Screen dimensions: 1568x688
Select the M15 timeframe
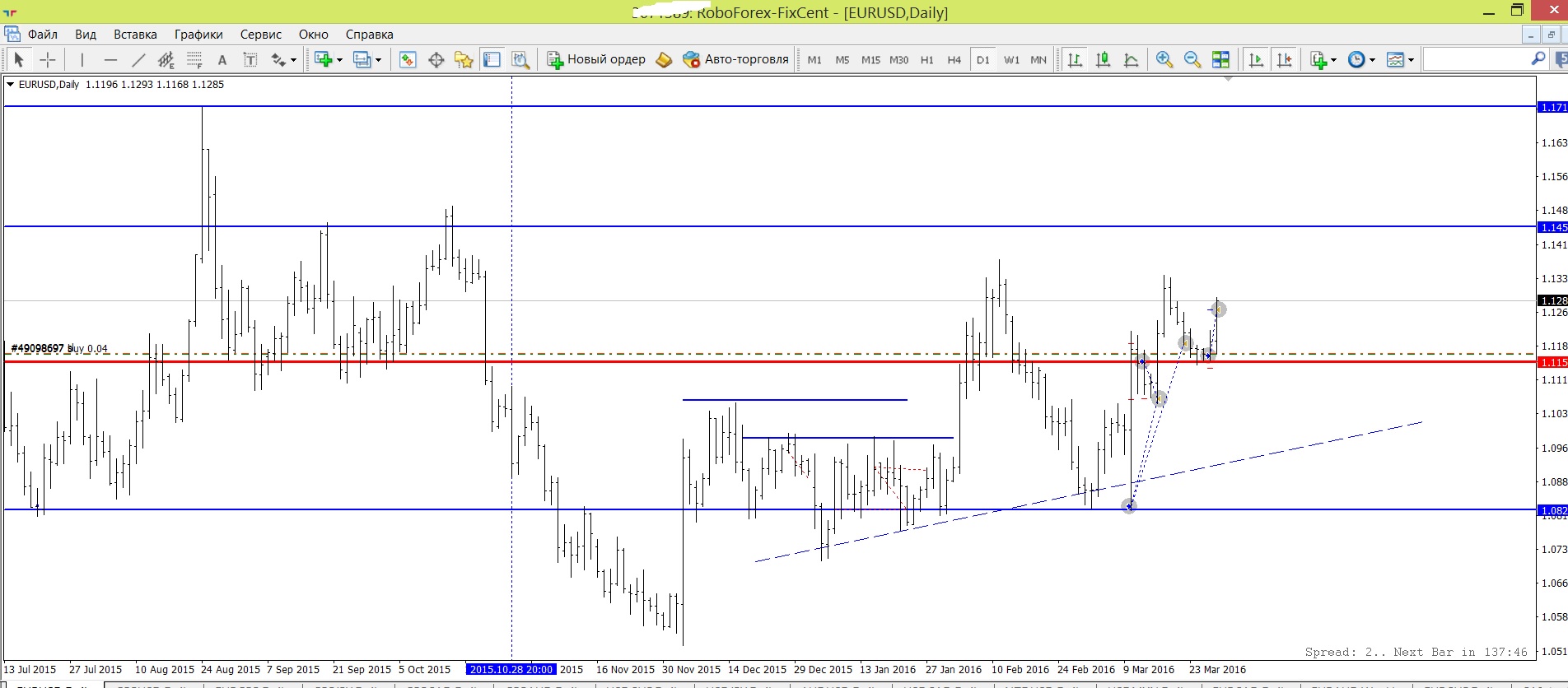[x=870, y=59]
